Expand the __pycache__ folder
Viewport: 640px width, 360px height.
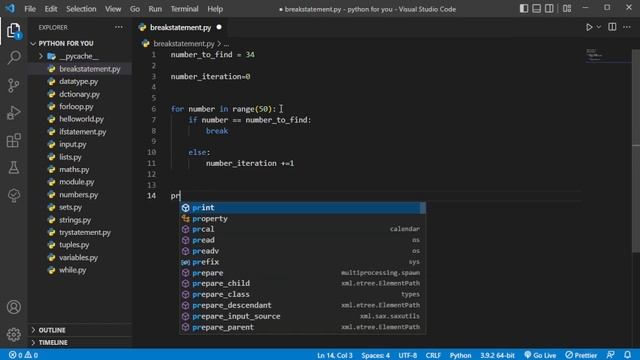click(x=80, y=56)
